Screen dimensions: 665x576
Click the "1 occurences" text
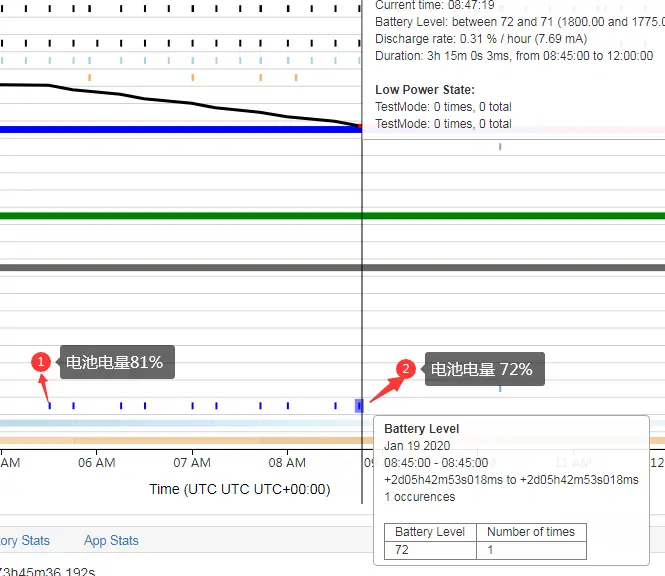click(419, 497)
